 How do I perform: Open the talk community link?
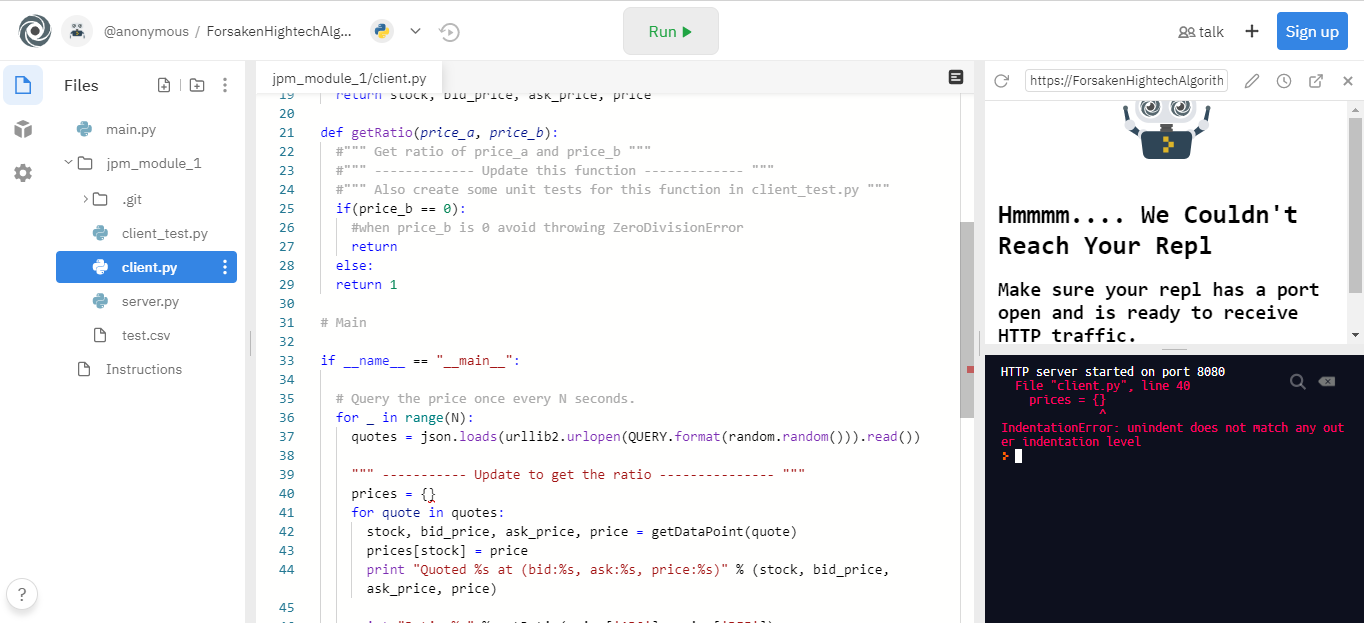click(x=1201, y=32)
